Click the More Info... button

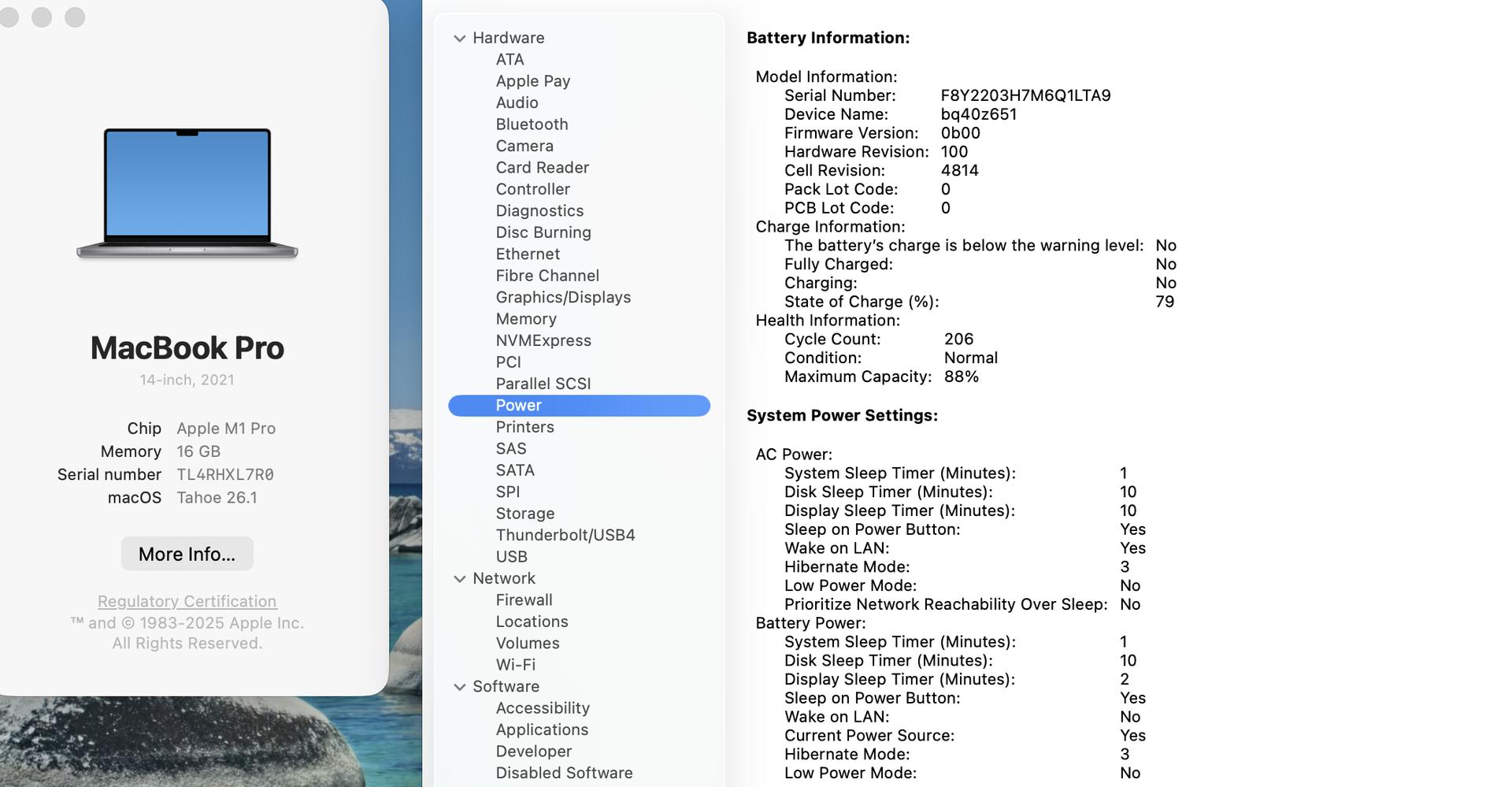pos(187,554)
